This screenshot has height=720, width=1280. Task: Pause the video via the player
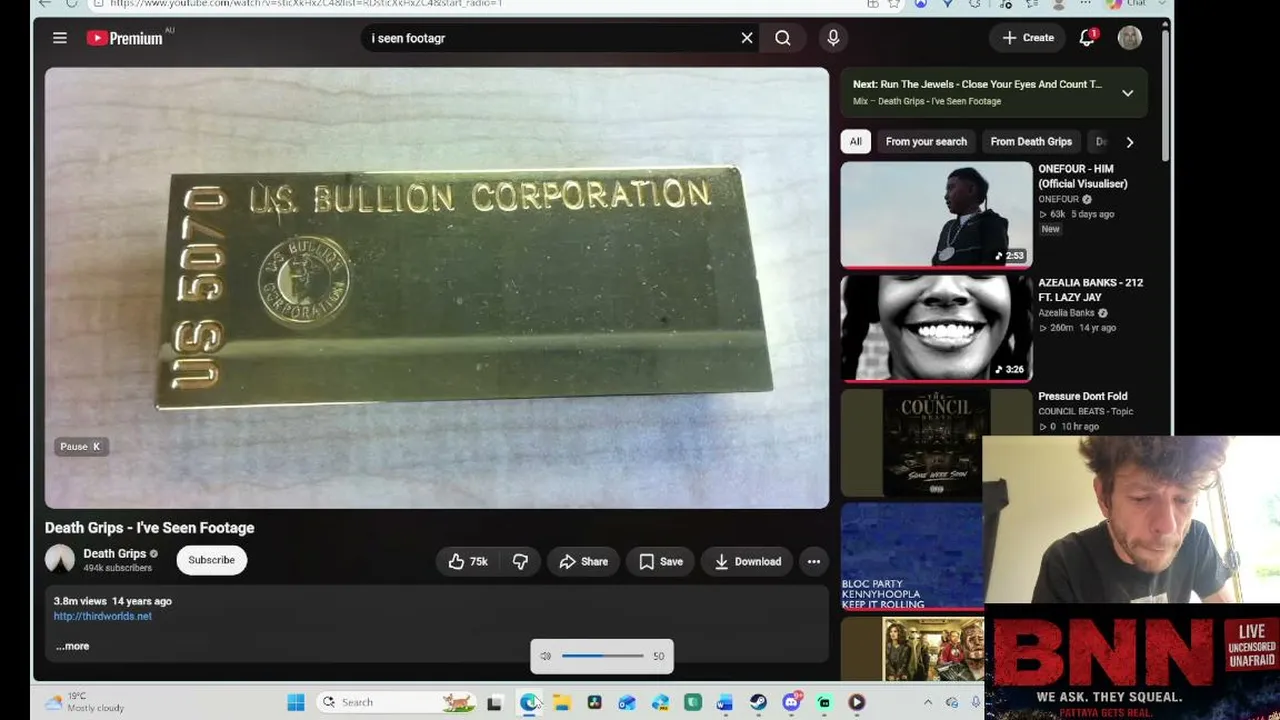click(437, 288)
